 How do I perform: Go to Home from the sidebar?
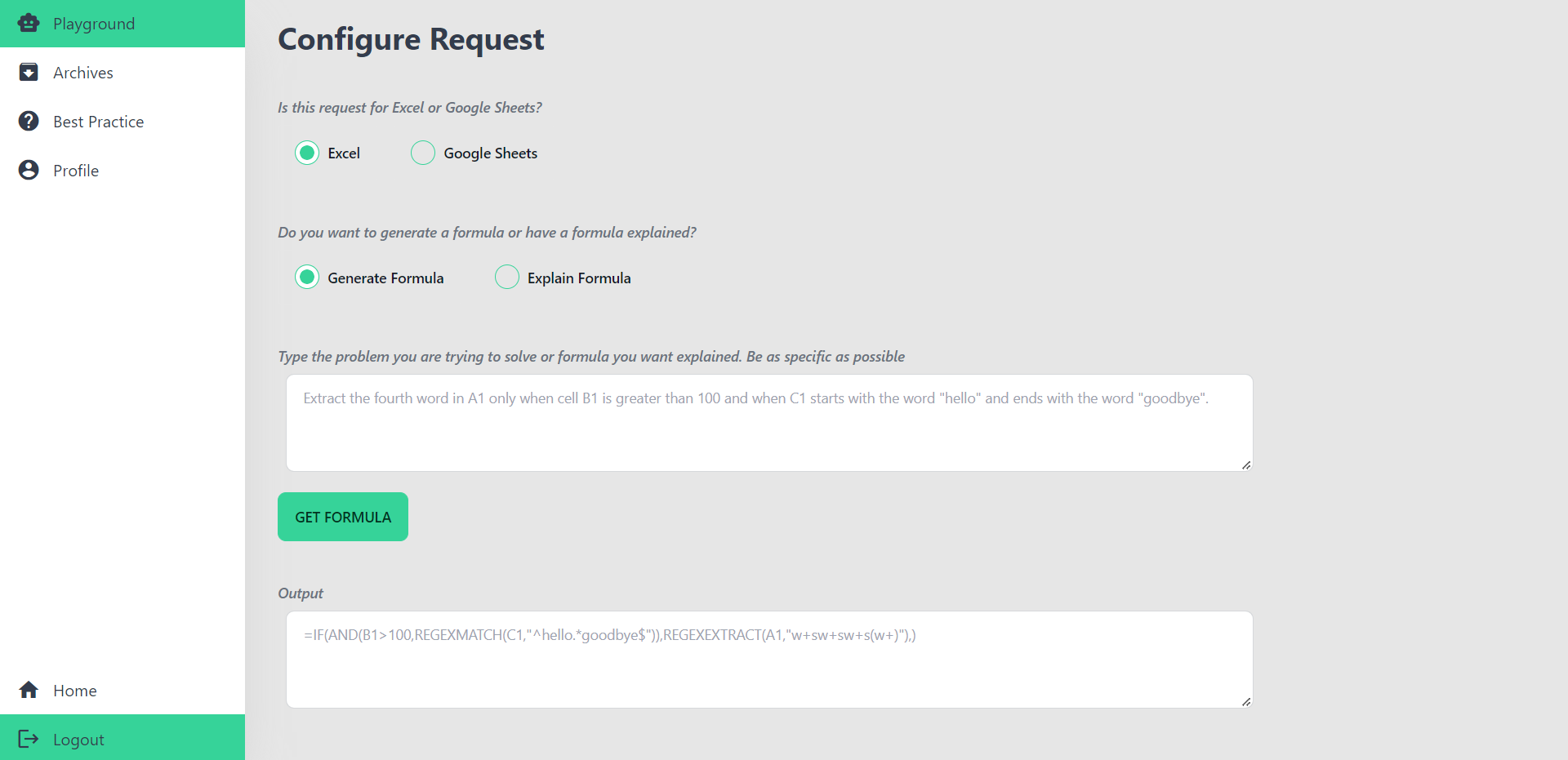(x=74, y=690)
